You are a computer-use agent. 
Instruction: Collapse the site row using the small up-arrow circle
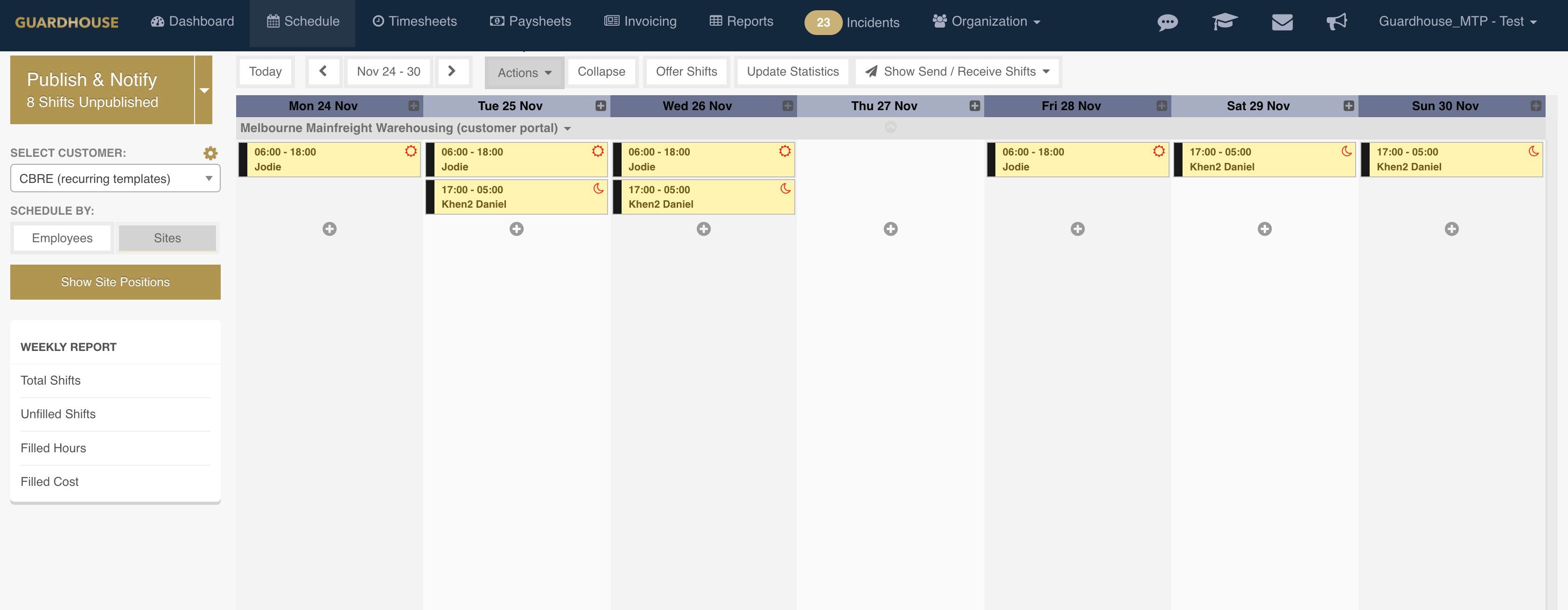point(890,127)
